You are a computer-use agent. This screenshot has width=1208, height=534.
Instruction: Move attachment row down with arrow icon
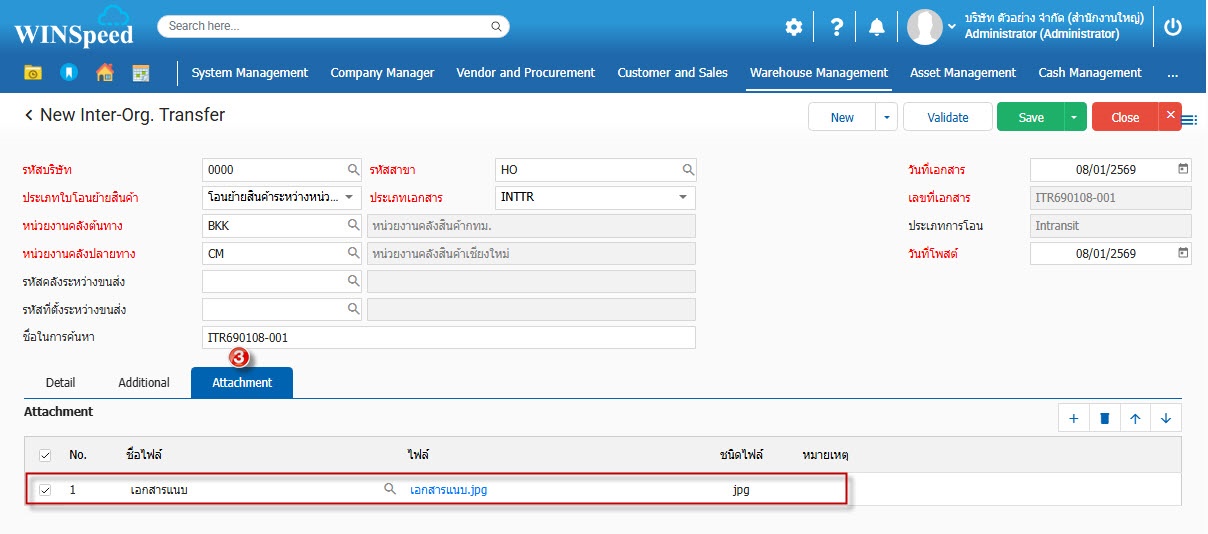pyautogui.click(x=1166, y=419)
